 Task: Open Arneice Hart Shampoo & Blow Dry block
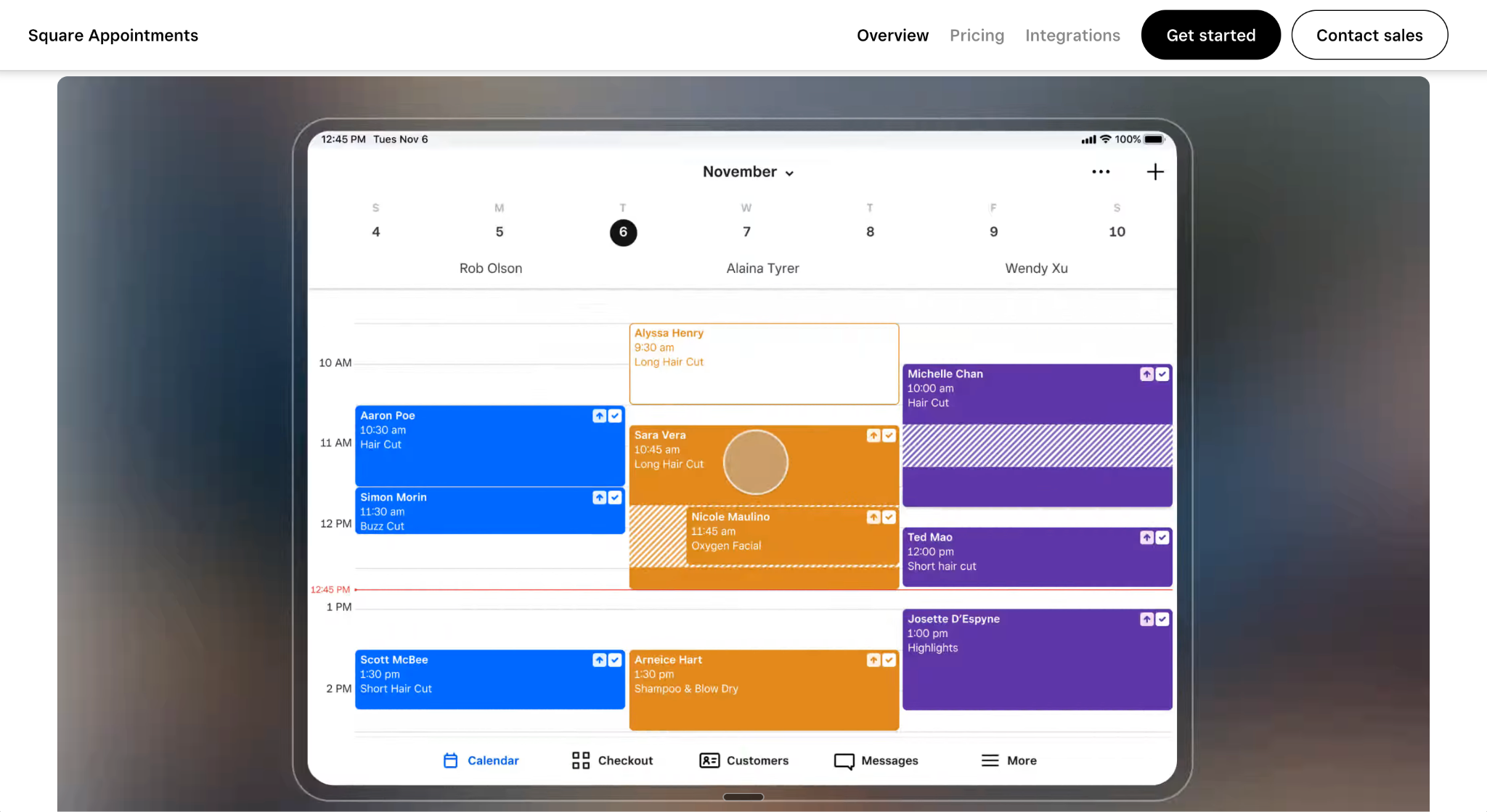tap(764, 689)
